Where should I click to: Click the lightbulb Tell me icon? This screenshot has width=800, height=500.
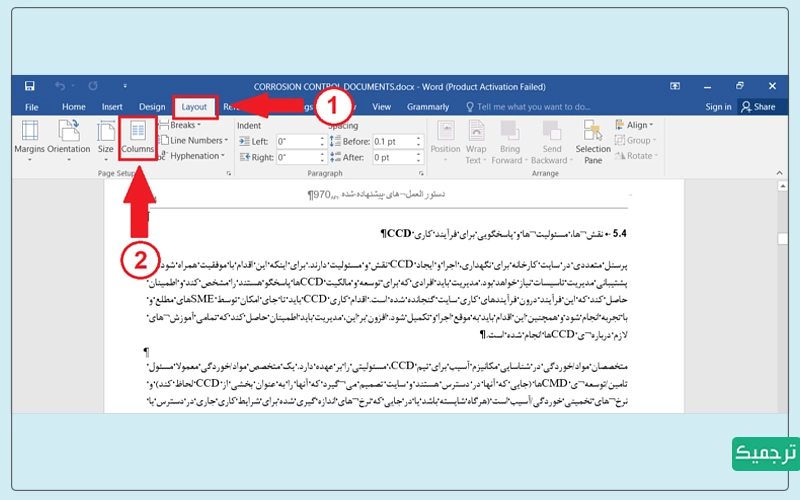[470, 107]
